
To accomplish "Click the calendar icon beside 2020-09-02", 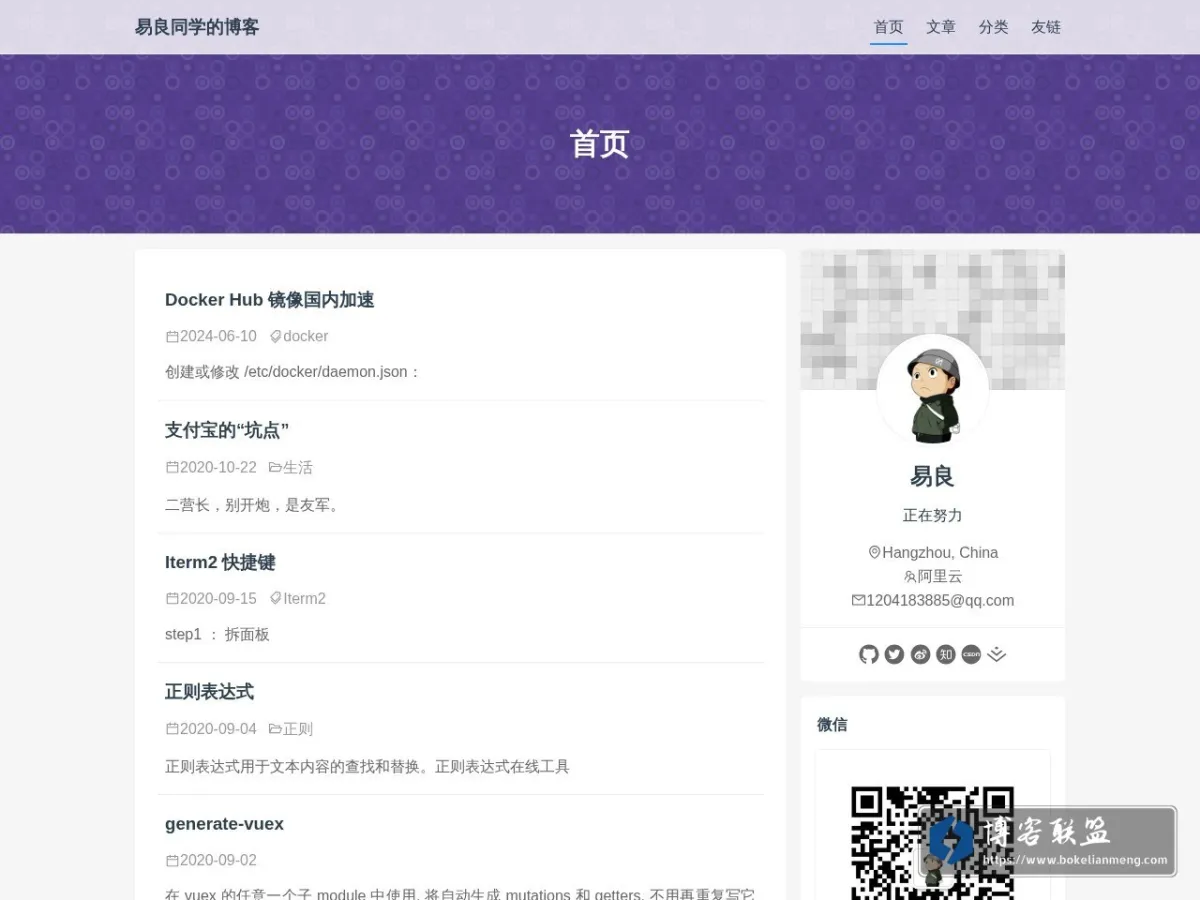I will click(172, 860).
